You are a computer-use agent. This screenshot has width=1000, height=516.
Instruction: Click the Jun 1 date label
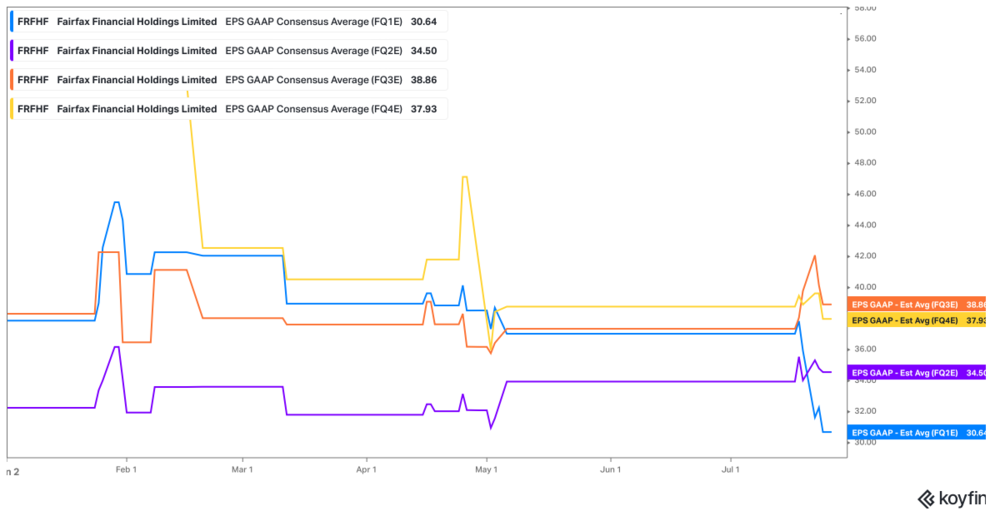(x=610, y=469)
